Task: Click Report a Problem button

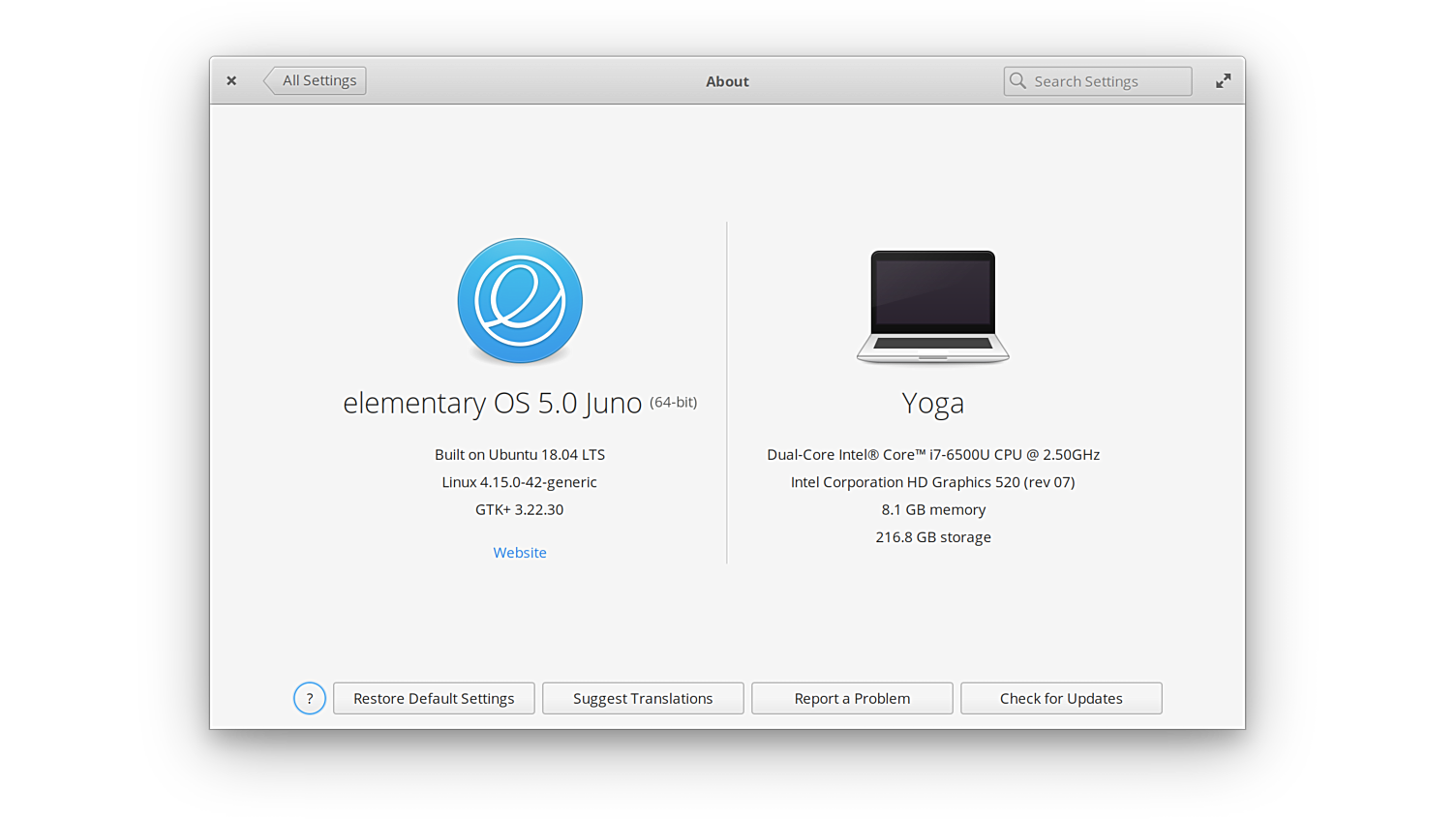Action: pos(852,698)
